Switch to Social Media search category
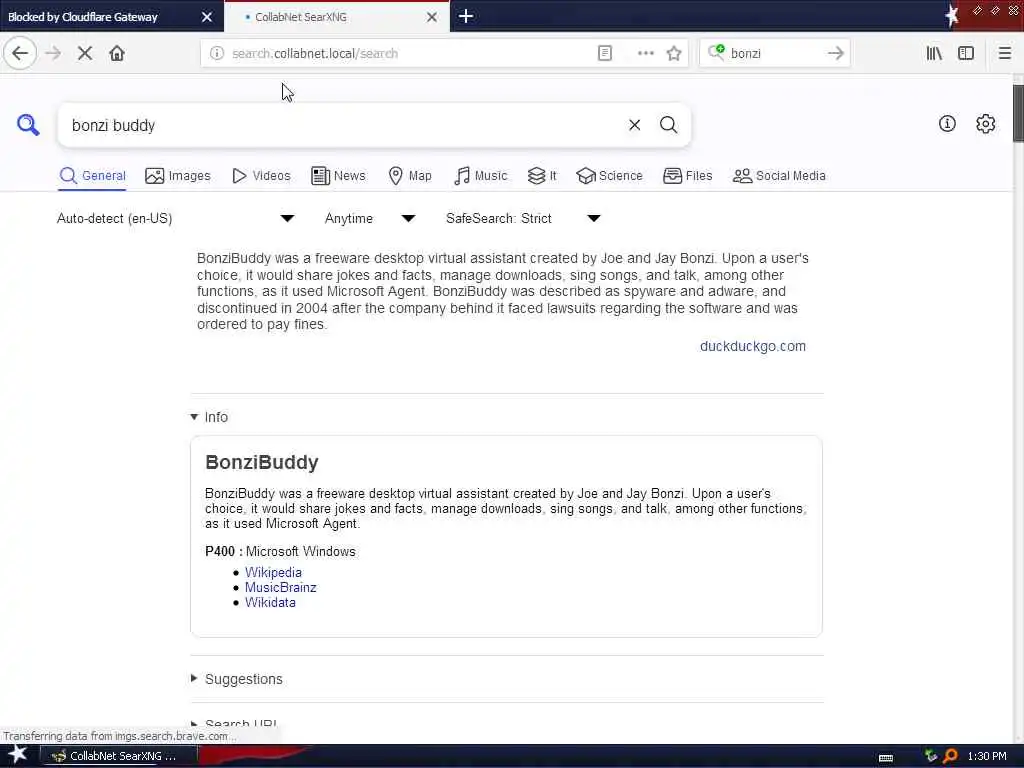1024x768 pixels. [x=779, y=176]
